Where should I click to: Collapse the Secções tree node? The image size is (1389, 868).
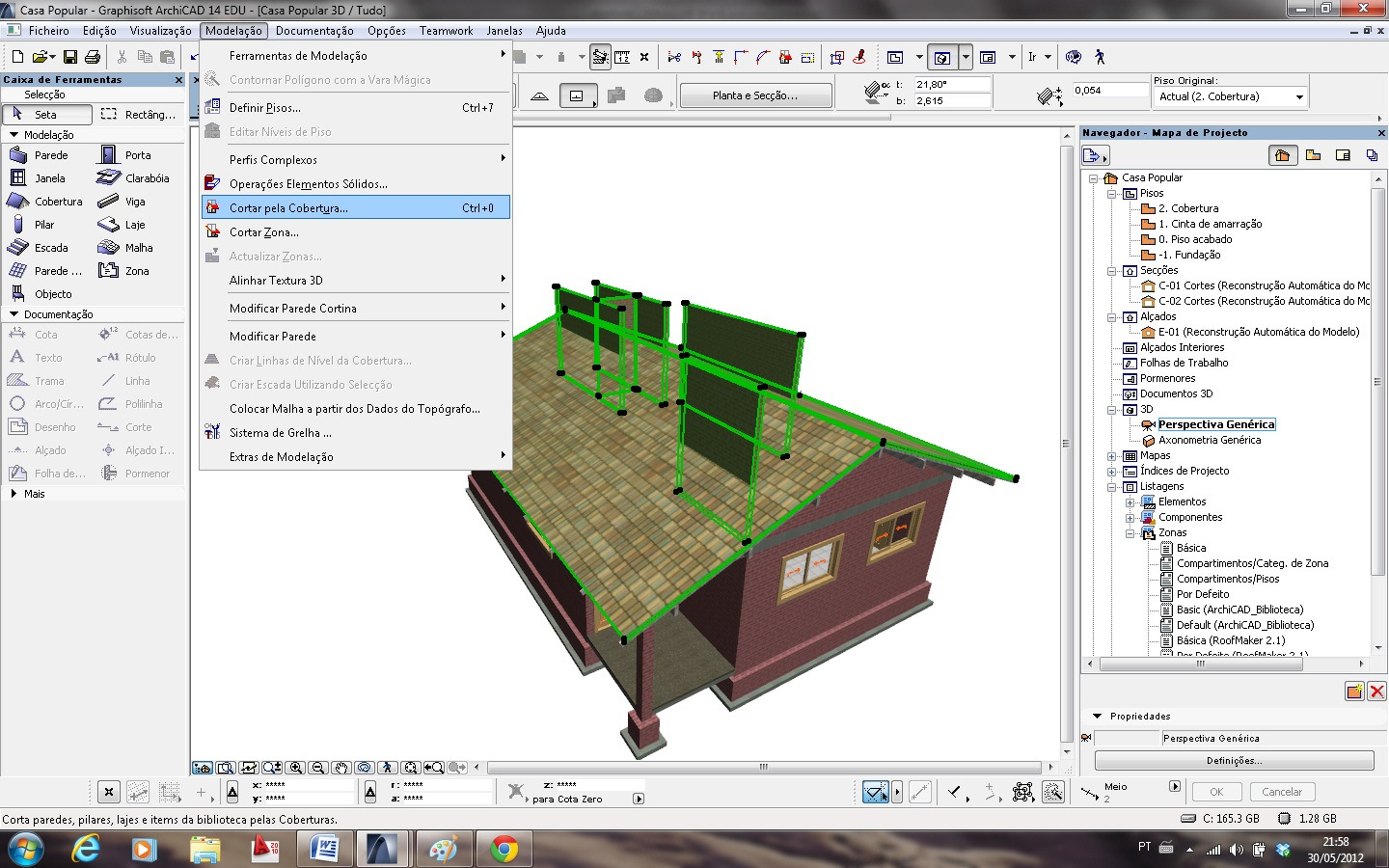click(1112, 270)
